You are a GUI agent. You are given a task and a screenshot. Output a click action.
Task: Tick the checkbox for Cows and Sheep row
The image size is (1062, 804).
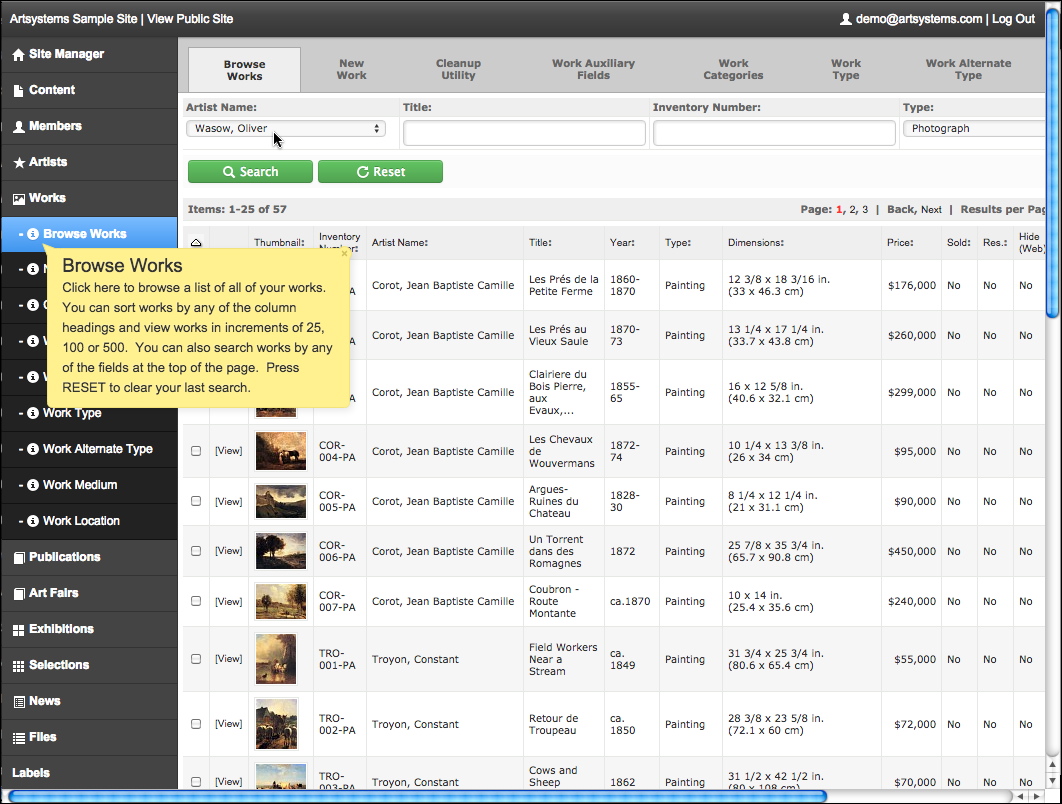[196, 782]
